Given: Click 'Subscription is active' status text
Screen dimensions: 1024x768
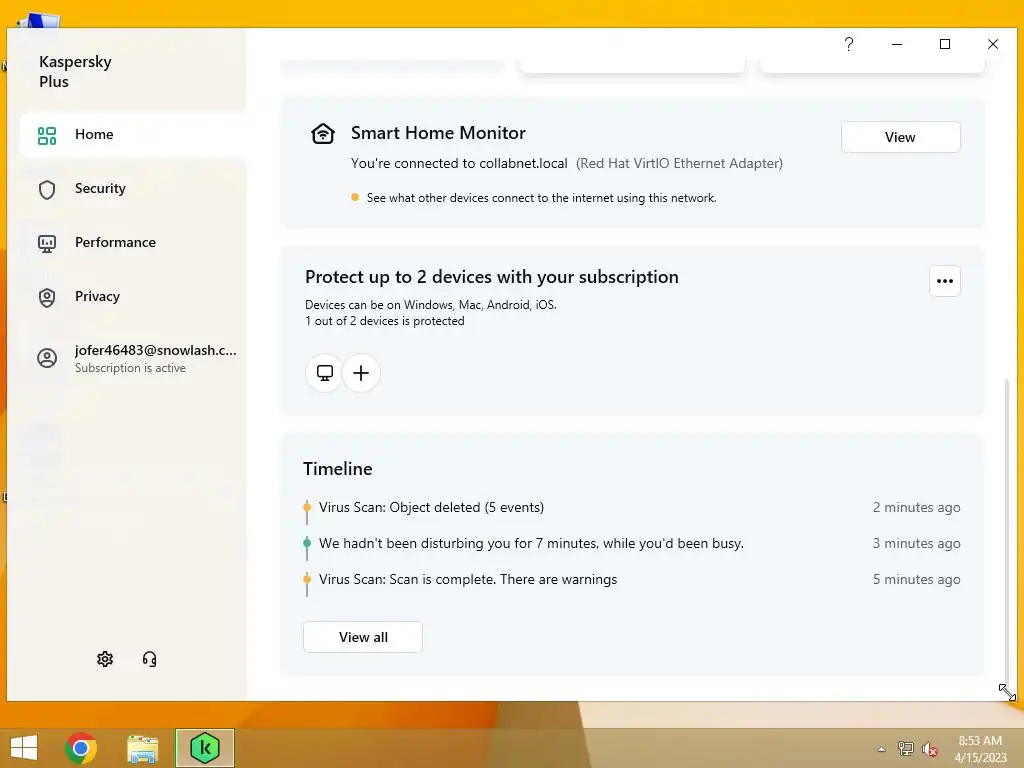Looking at the screenshot, I should 131,368.
